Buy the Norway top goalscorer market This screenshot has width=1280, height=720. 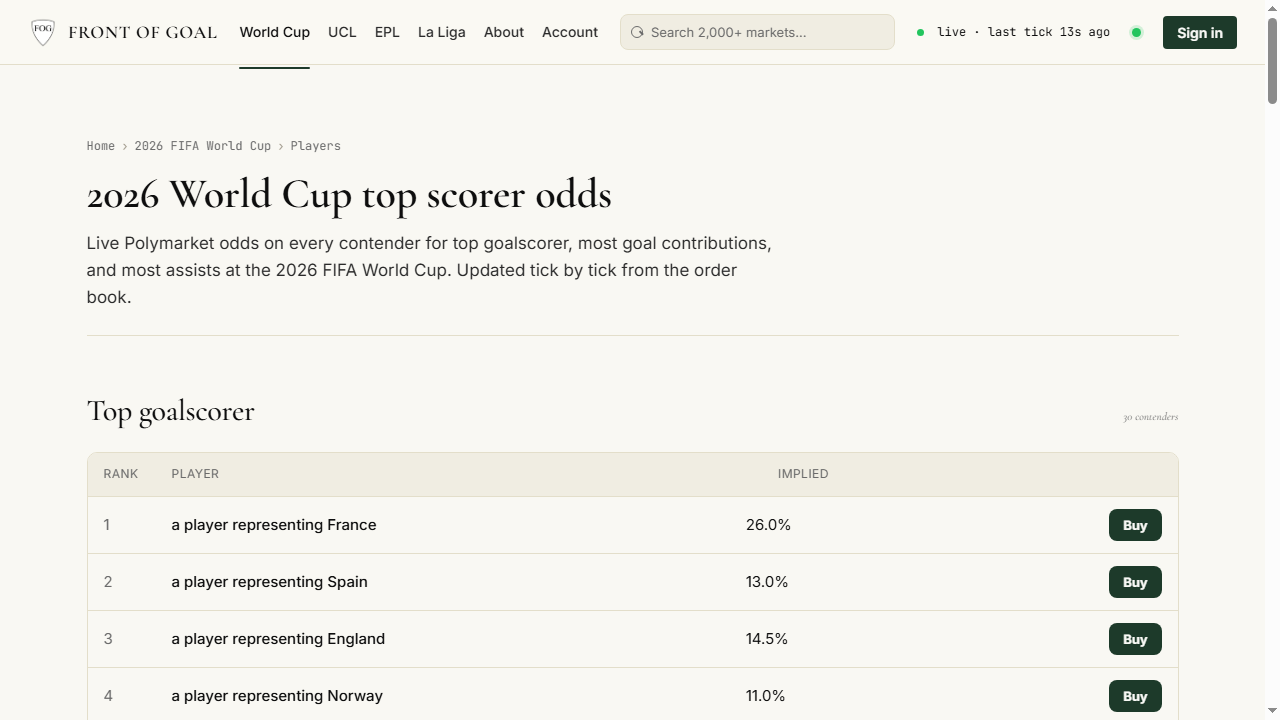tap(1135, 696)
